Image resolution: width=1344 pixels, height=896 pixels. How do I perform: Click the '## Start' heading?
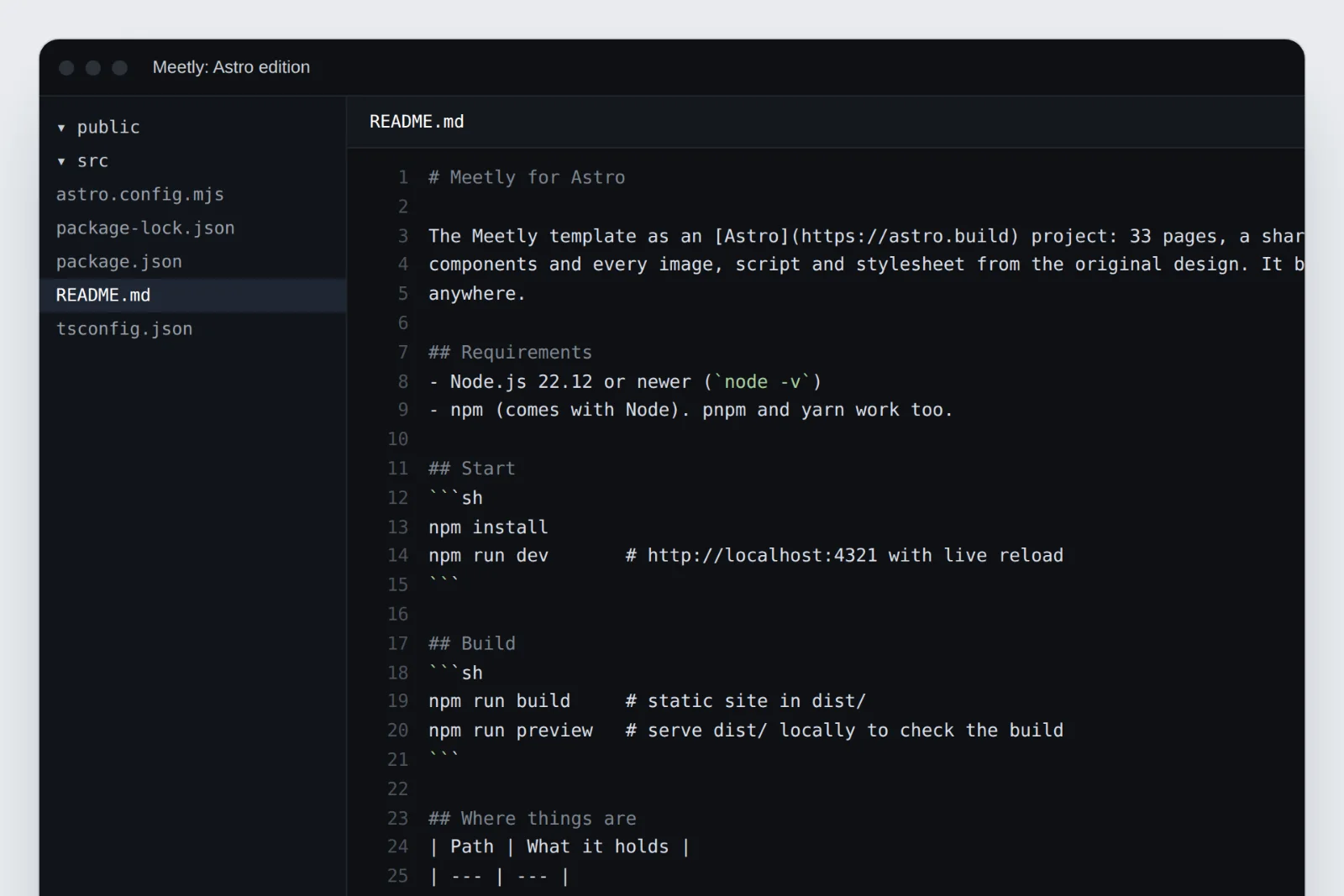471,468
